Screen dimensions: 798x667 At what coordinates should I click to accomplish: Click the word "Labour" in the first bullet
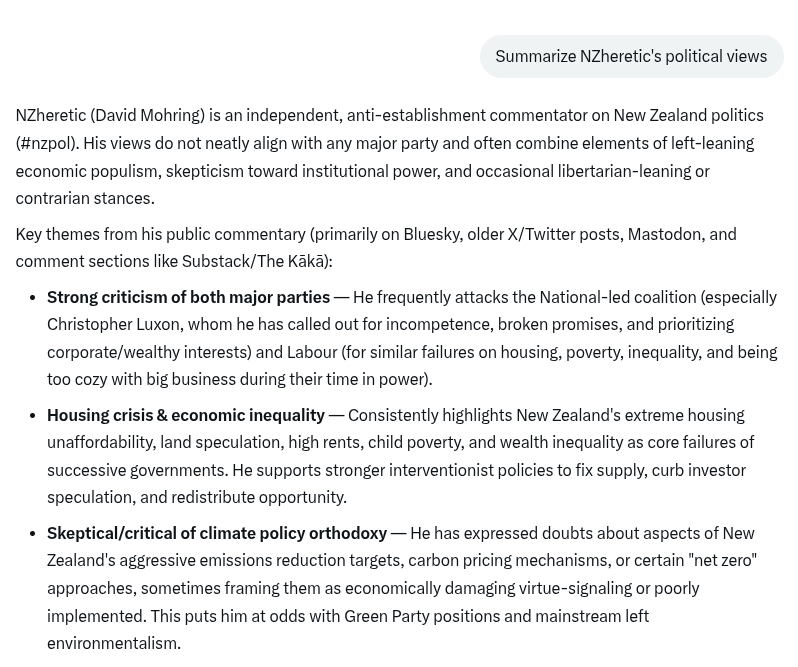coord(312,352)
